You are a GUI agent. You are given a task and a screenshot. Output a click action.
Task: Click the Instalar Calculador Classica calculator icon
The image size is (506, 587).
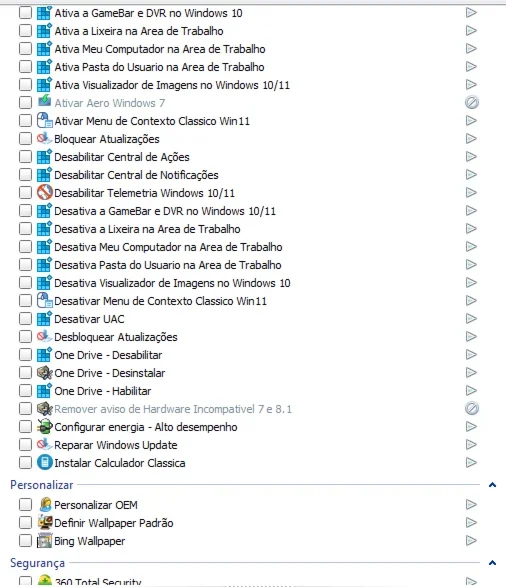pyautogui.click(x=44, y=463)
